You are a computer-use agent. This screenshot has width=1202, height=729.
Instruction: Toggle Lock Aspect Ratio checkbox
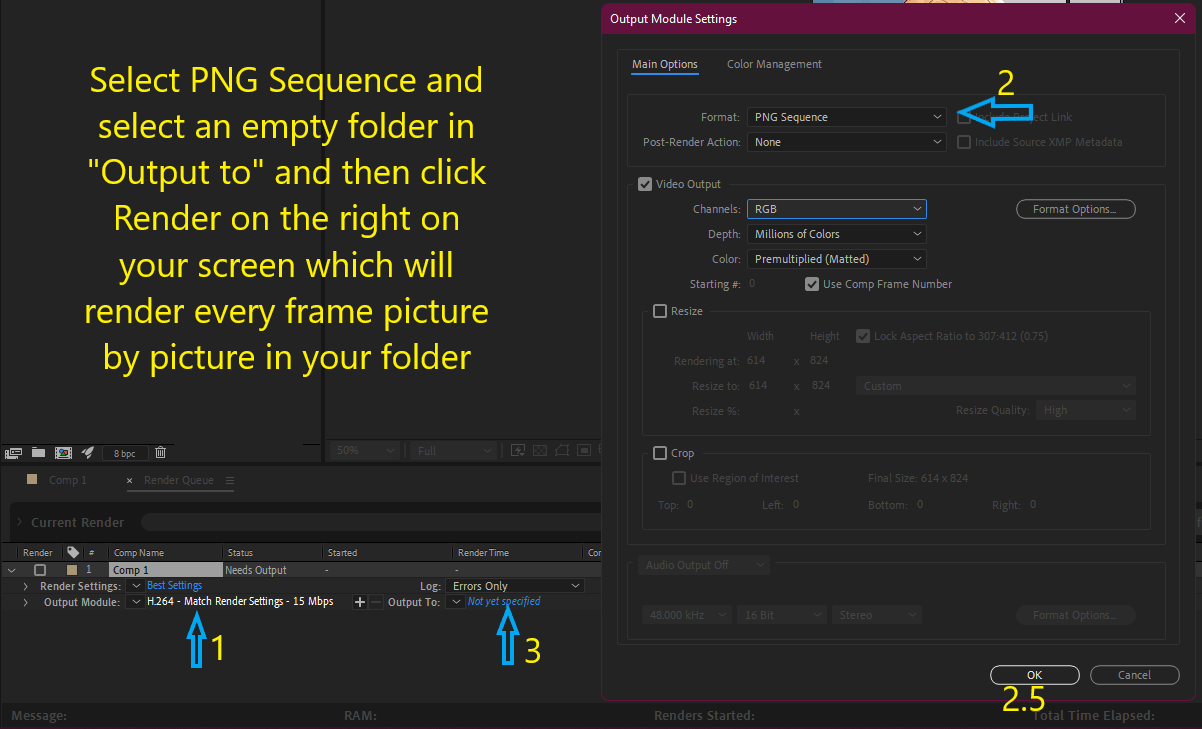click(x=863, y=336)
